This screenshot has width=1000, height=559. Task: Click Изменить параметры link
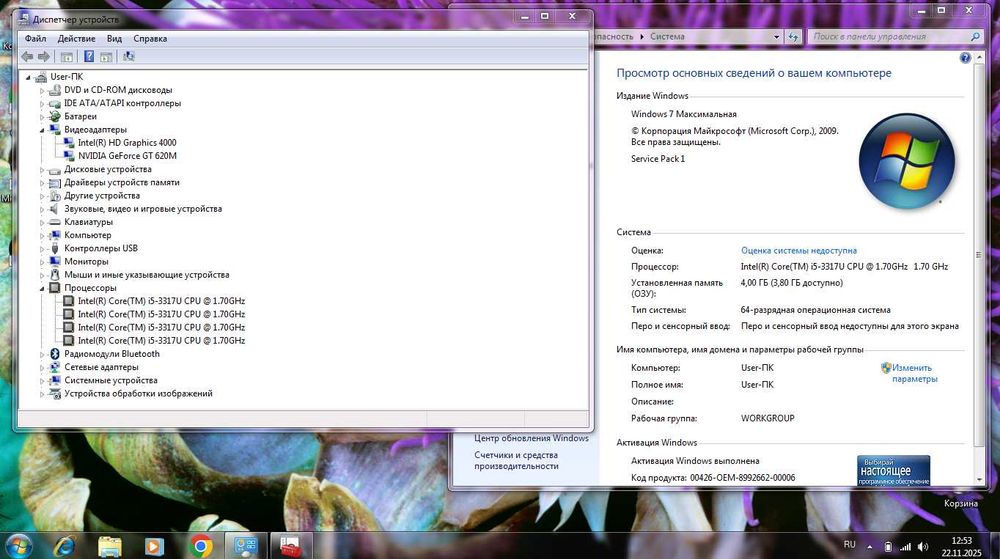pos(914,374)
